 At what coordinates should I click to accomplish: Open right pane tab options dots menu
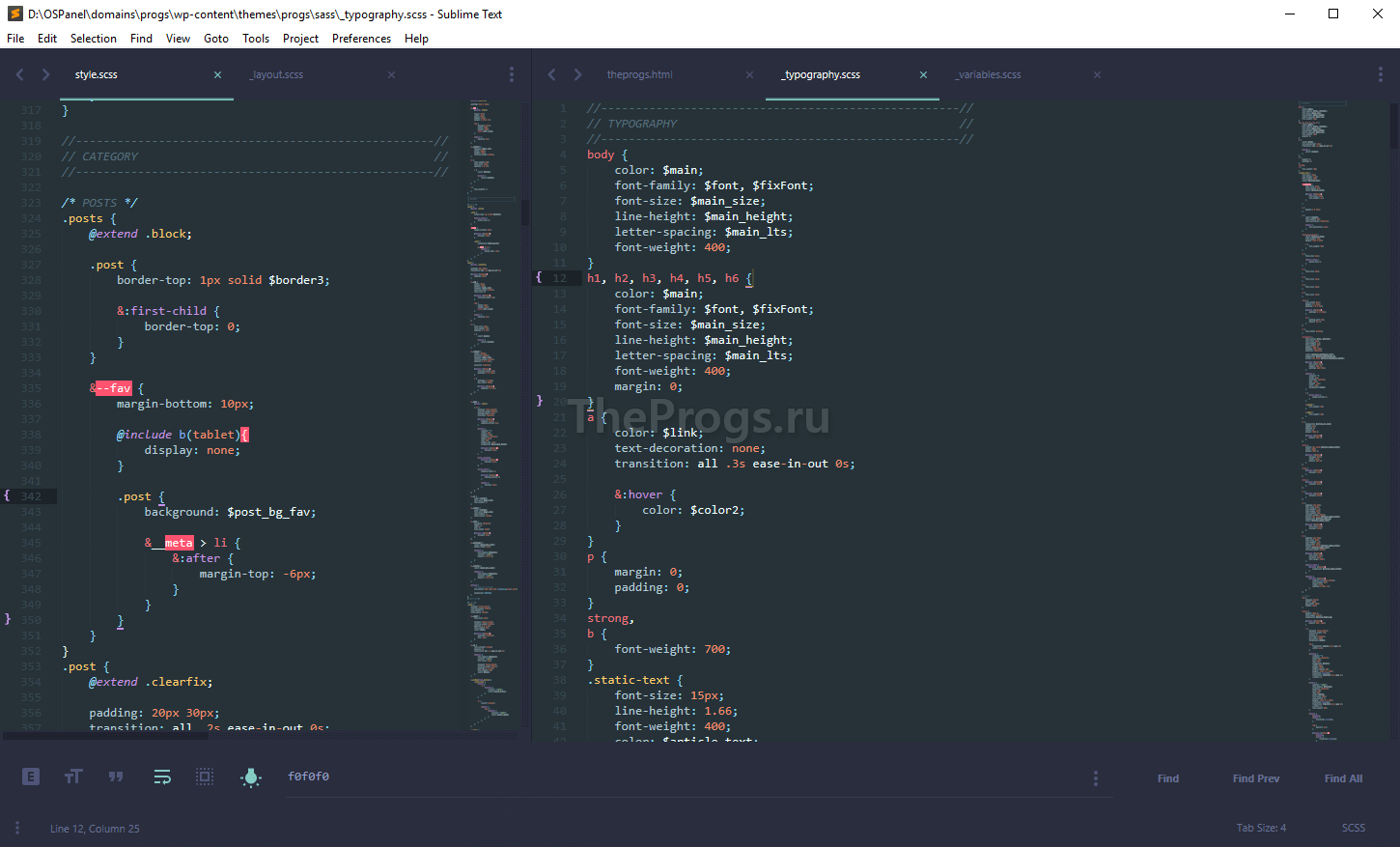pos(1381,74)
